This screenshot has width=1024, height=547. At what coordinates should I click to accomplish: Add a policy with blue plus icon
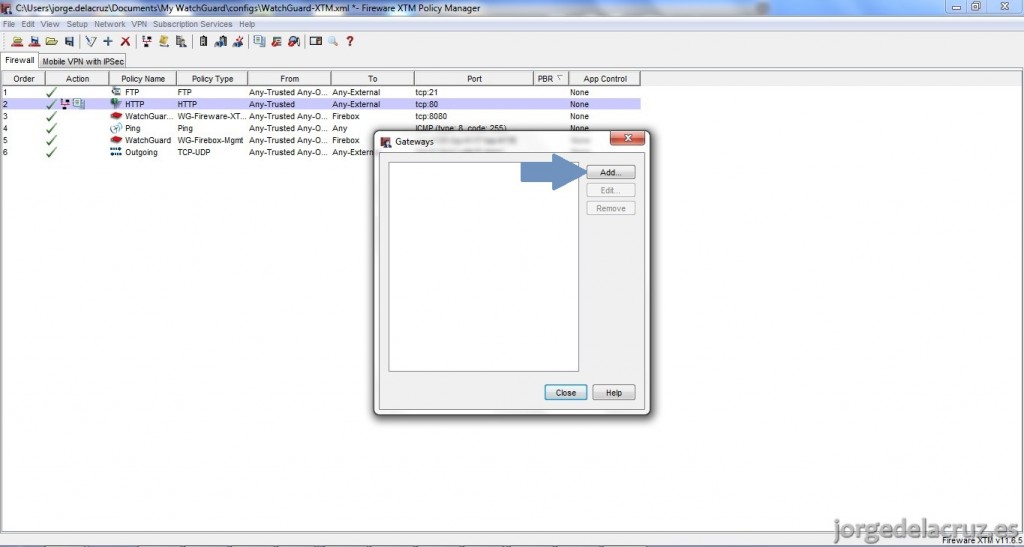tap(108, 41)
